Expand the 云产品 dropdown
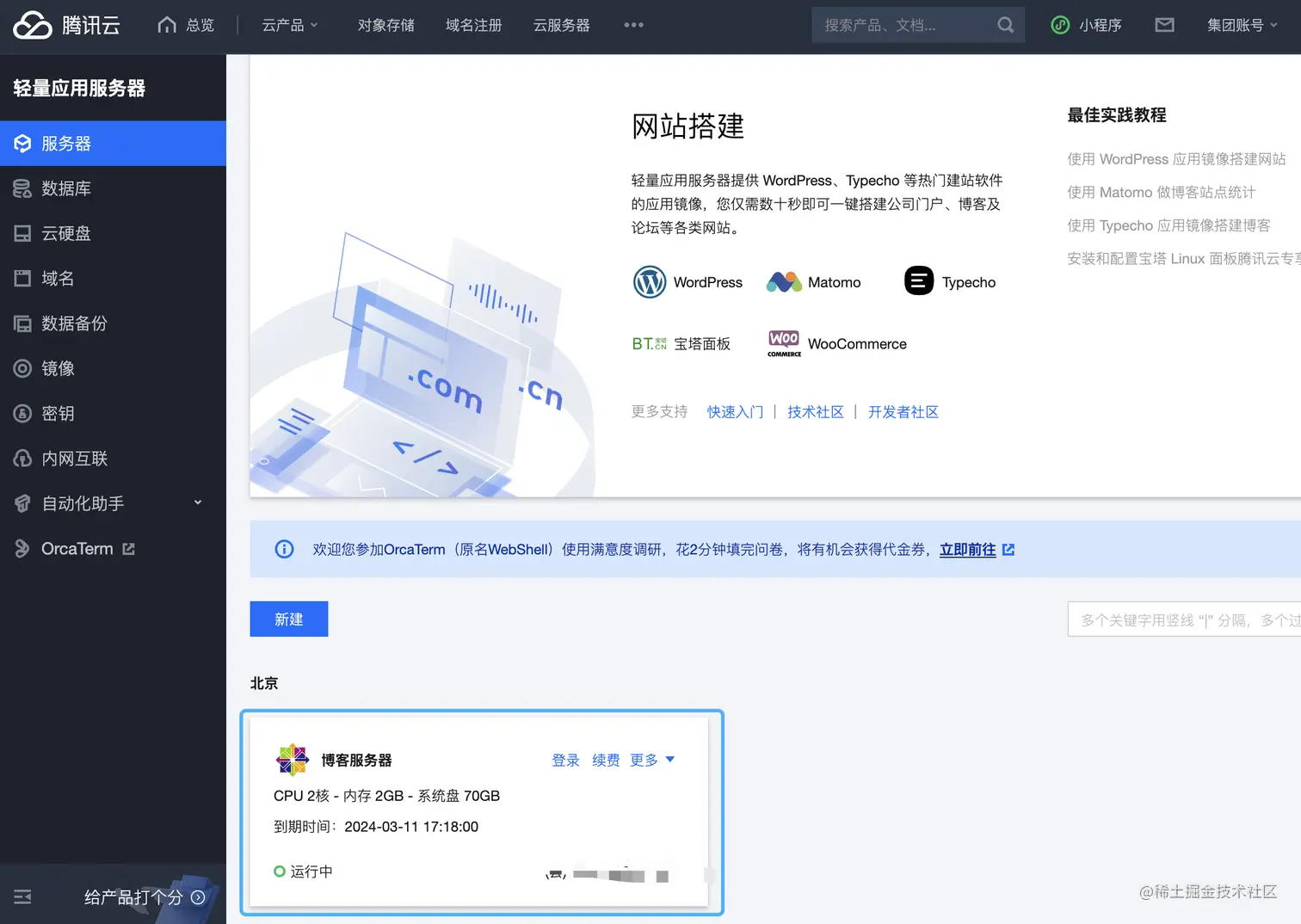The image size is (1301, 924). (x=290, y=25)
